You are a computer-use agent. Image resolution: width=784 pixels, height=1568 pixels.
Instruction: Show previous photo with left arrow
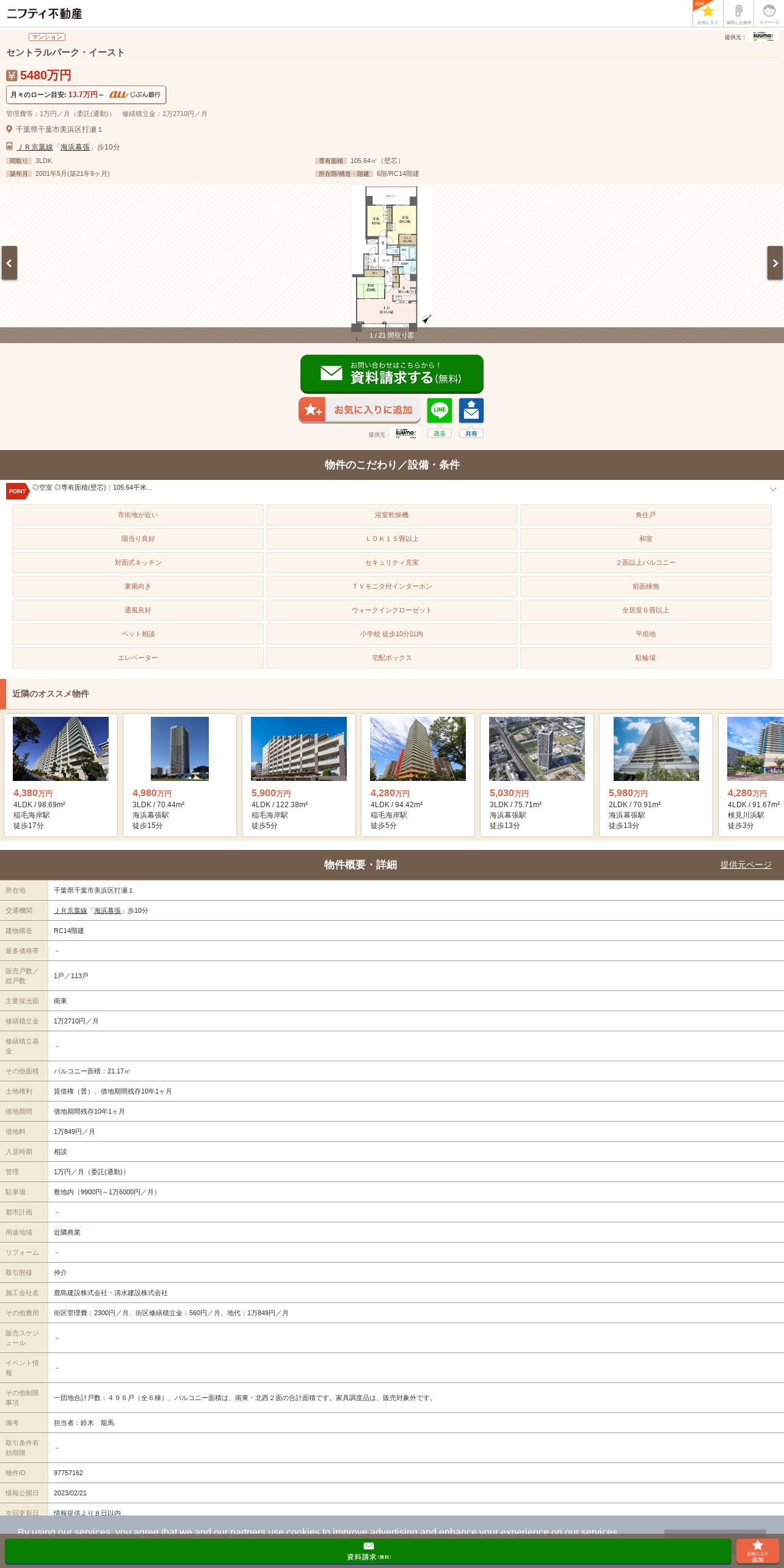[9, 263]
